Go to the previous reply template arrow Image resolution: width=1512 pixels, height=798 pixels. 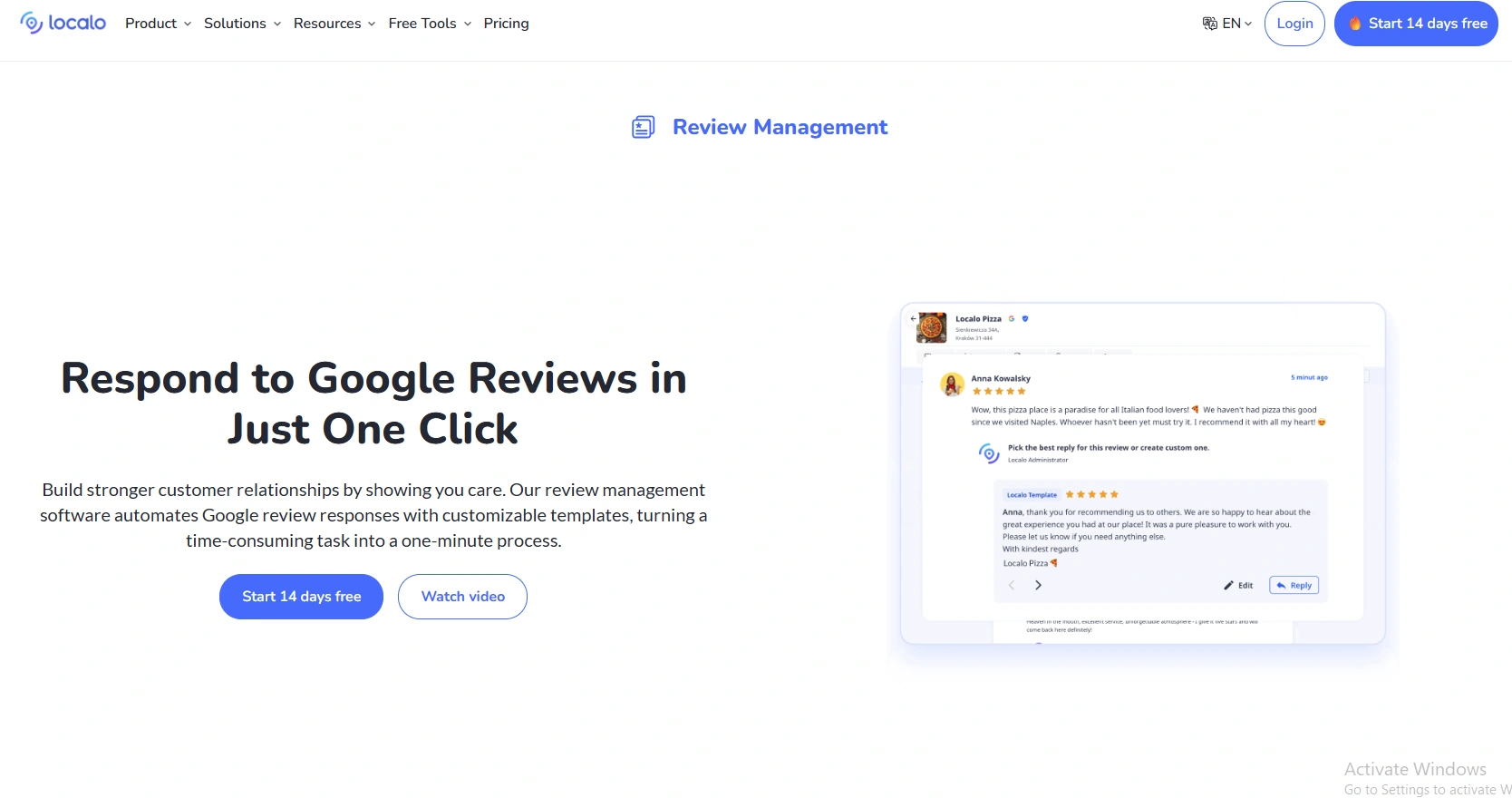(1012, 585)
